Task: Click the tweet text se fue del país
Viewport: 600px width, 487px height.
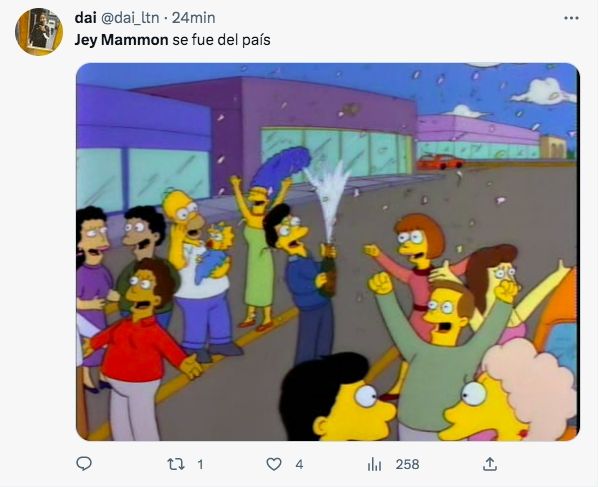Action: point(221,40)
